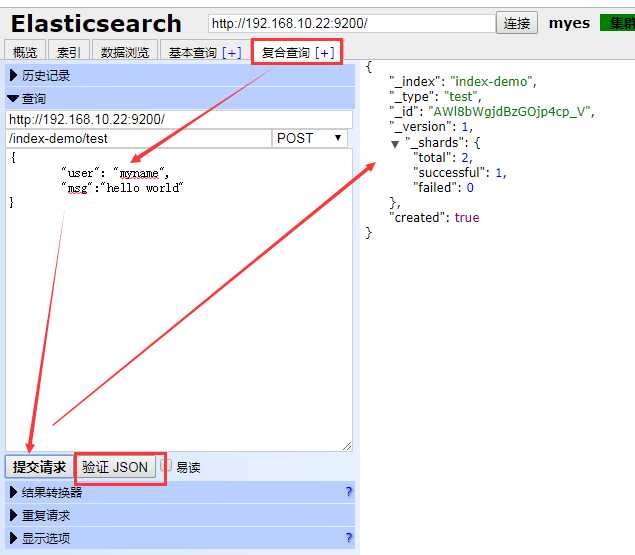Collapse the 查询 section
The width and height of the screenshot is (635, 555).
pos(180,98)
